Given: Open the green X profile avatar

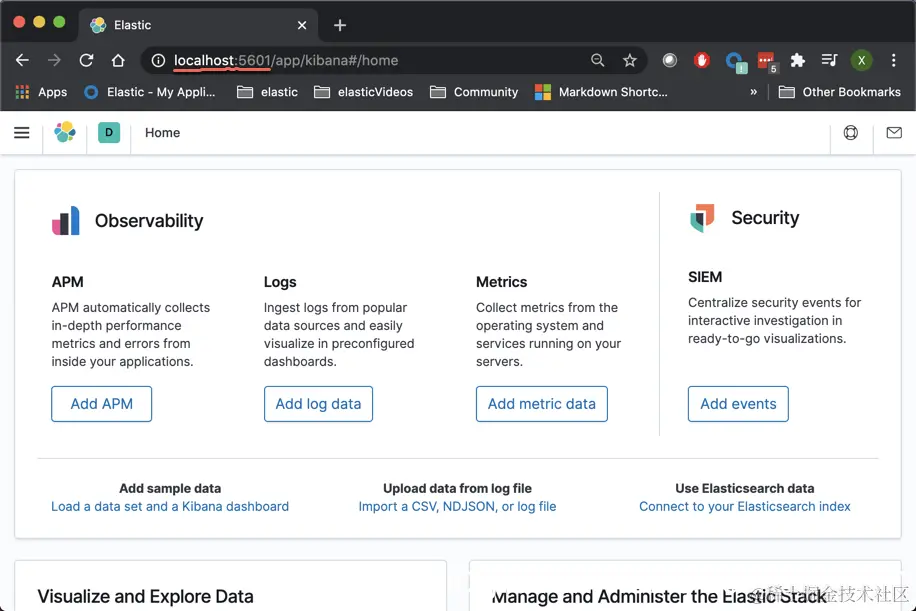Looking at the screenshot, I should coord(861,60).
